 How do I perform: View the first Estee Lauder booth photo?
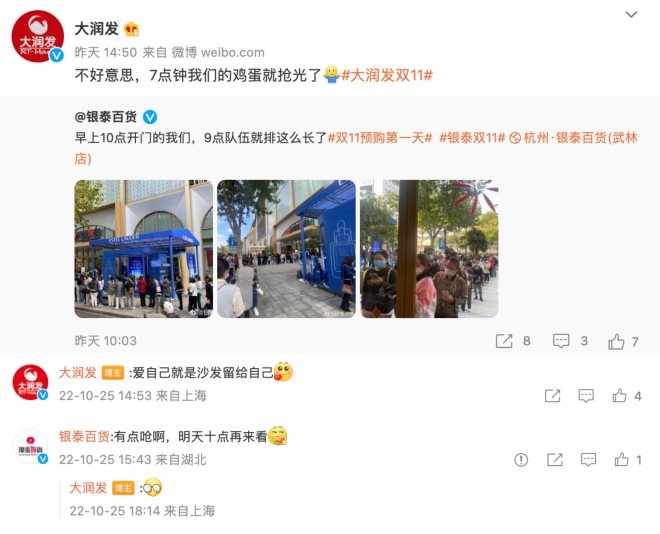[144, 249]
